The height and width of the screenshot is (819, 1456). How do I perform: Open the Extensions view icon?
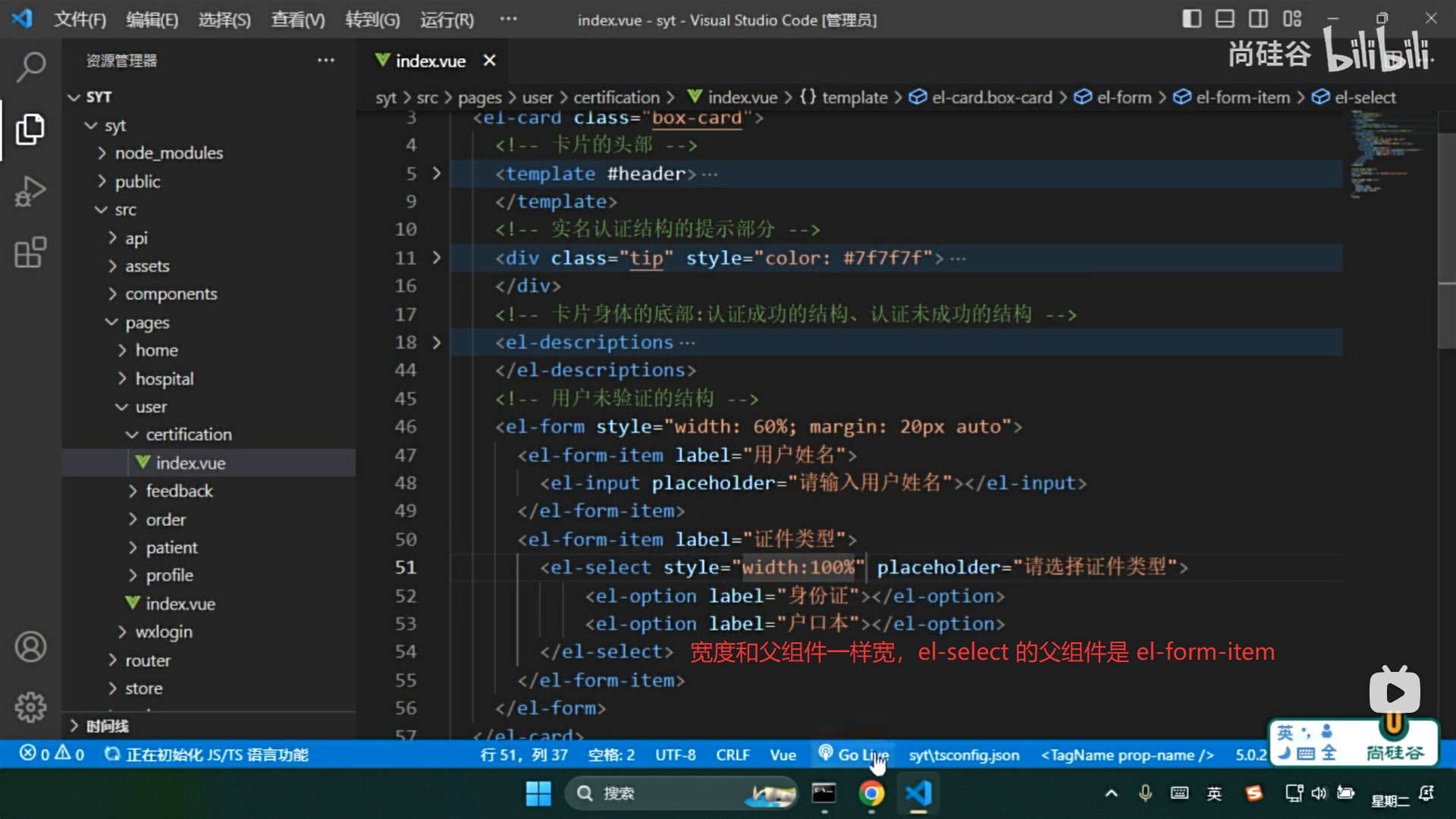tap(30, 253)
